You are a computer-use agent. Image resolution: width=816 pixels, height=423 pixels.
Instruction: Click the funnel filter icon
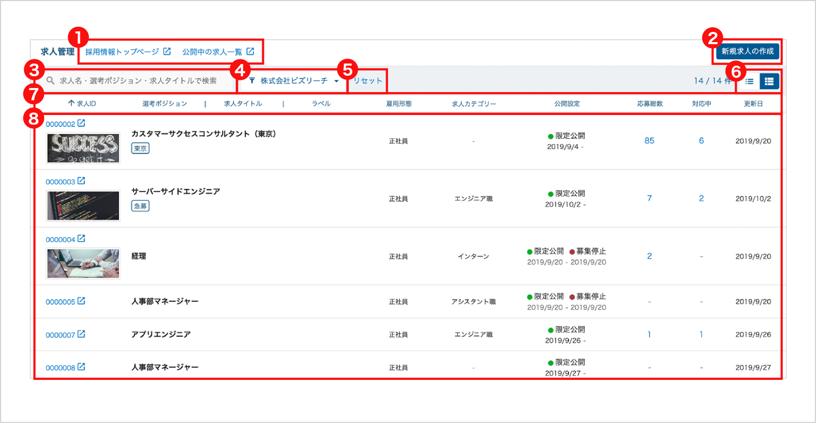(x=252, y=81)
